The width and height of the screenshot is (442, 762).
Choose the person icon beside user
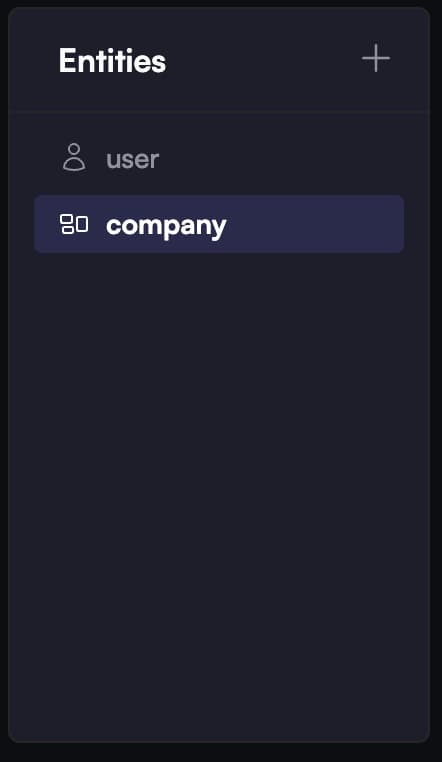[x=74, y=157]
